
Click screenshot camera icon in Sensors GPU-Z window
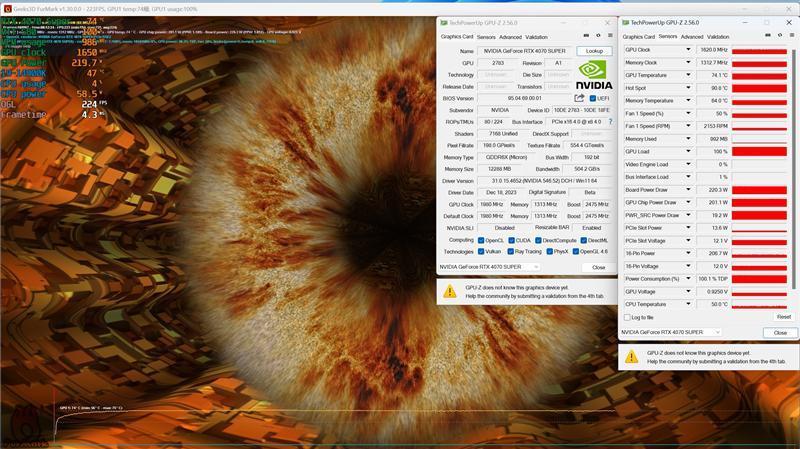point(768,36)
